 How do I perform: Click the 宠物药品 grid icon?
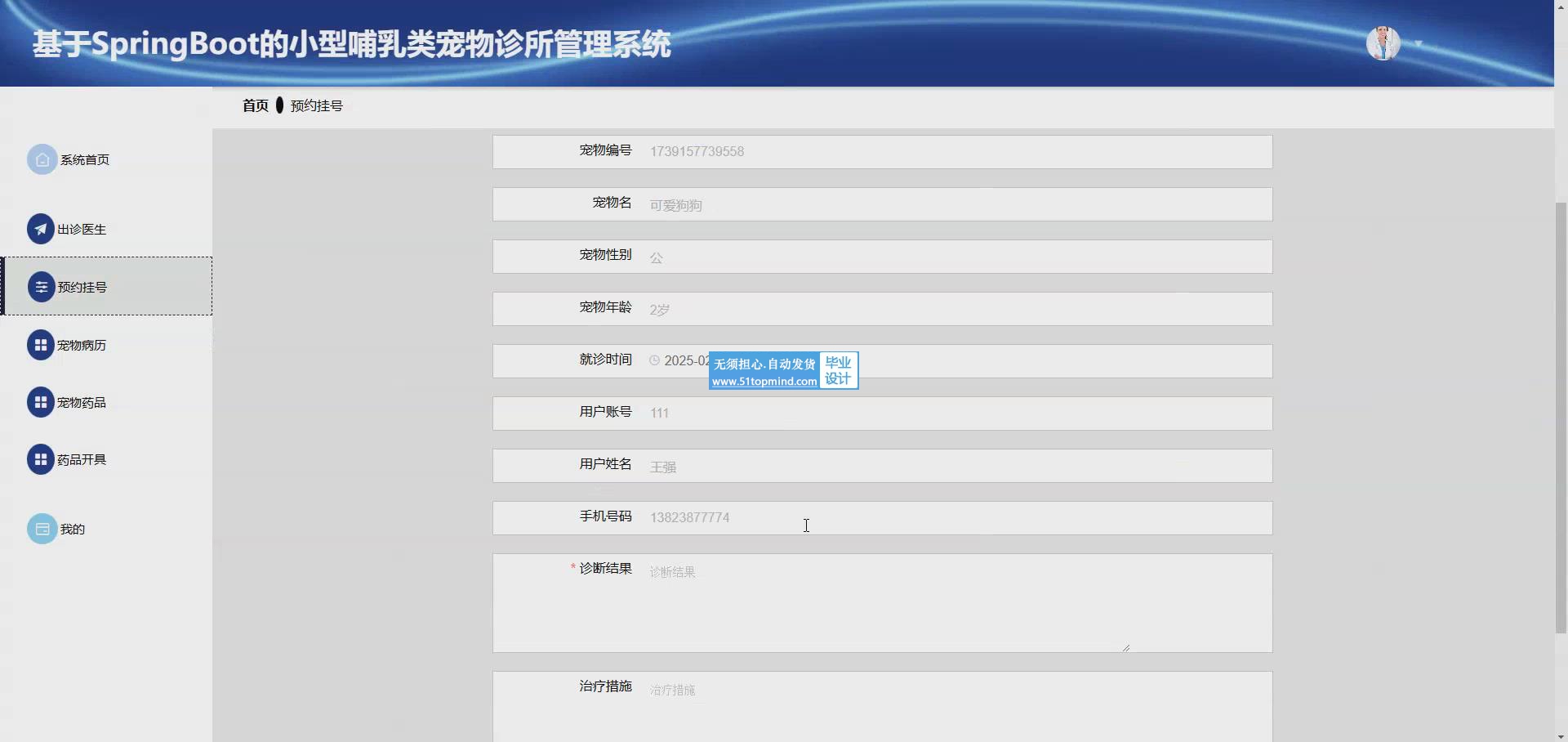pyautogui.click(x=40, y=403)
